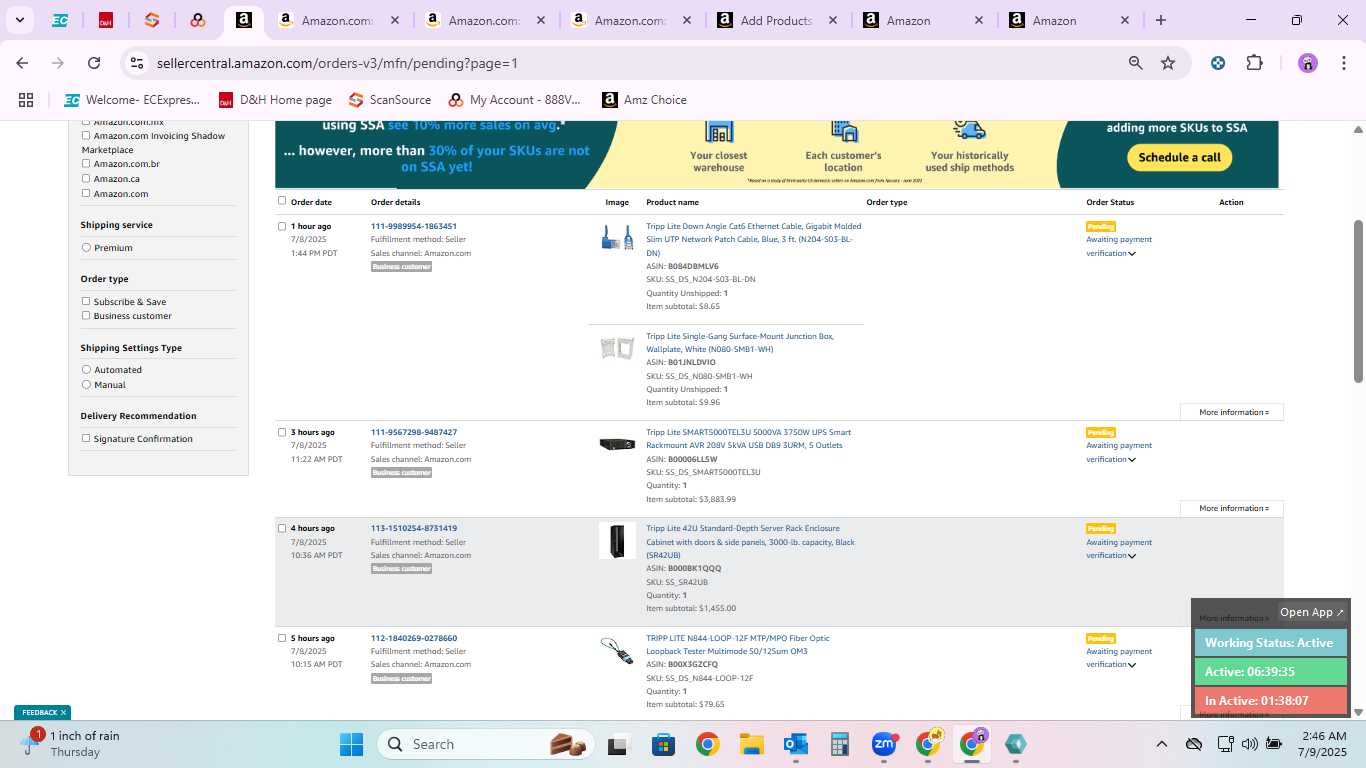Show hidden tray icons chevron
Viewport: 1366px width, 768px height.
click(1162, 744)
